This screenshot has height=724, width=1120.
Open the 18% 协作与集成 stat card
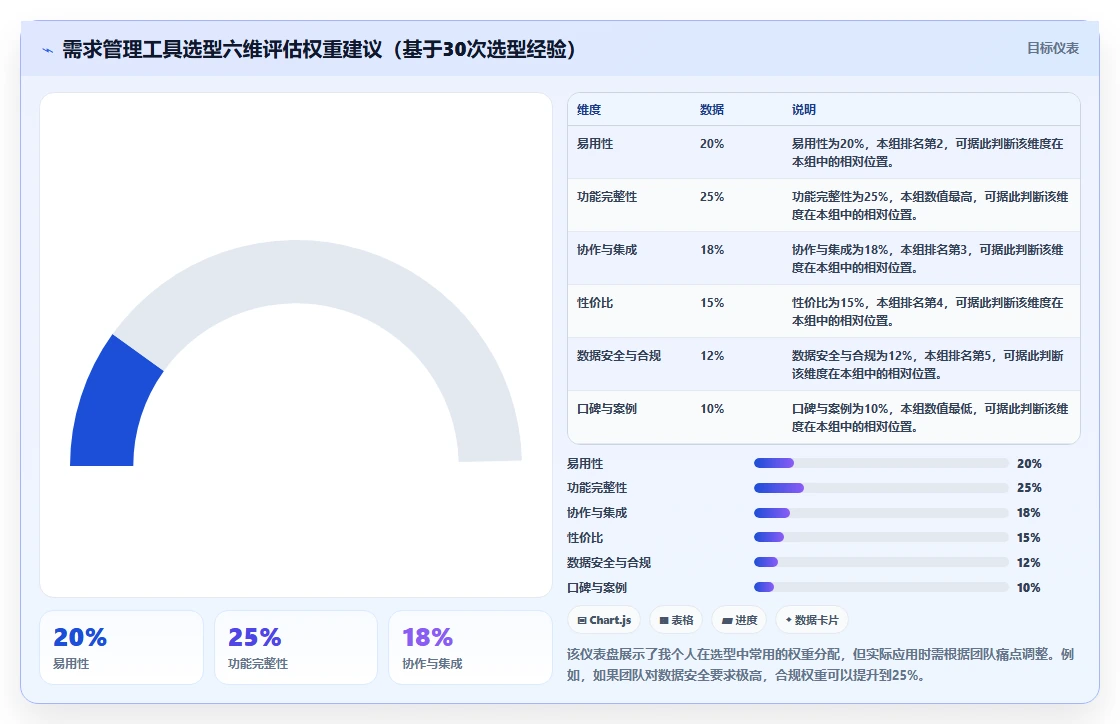tap(470, 648)
